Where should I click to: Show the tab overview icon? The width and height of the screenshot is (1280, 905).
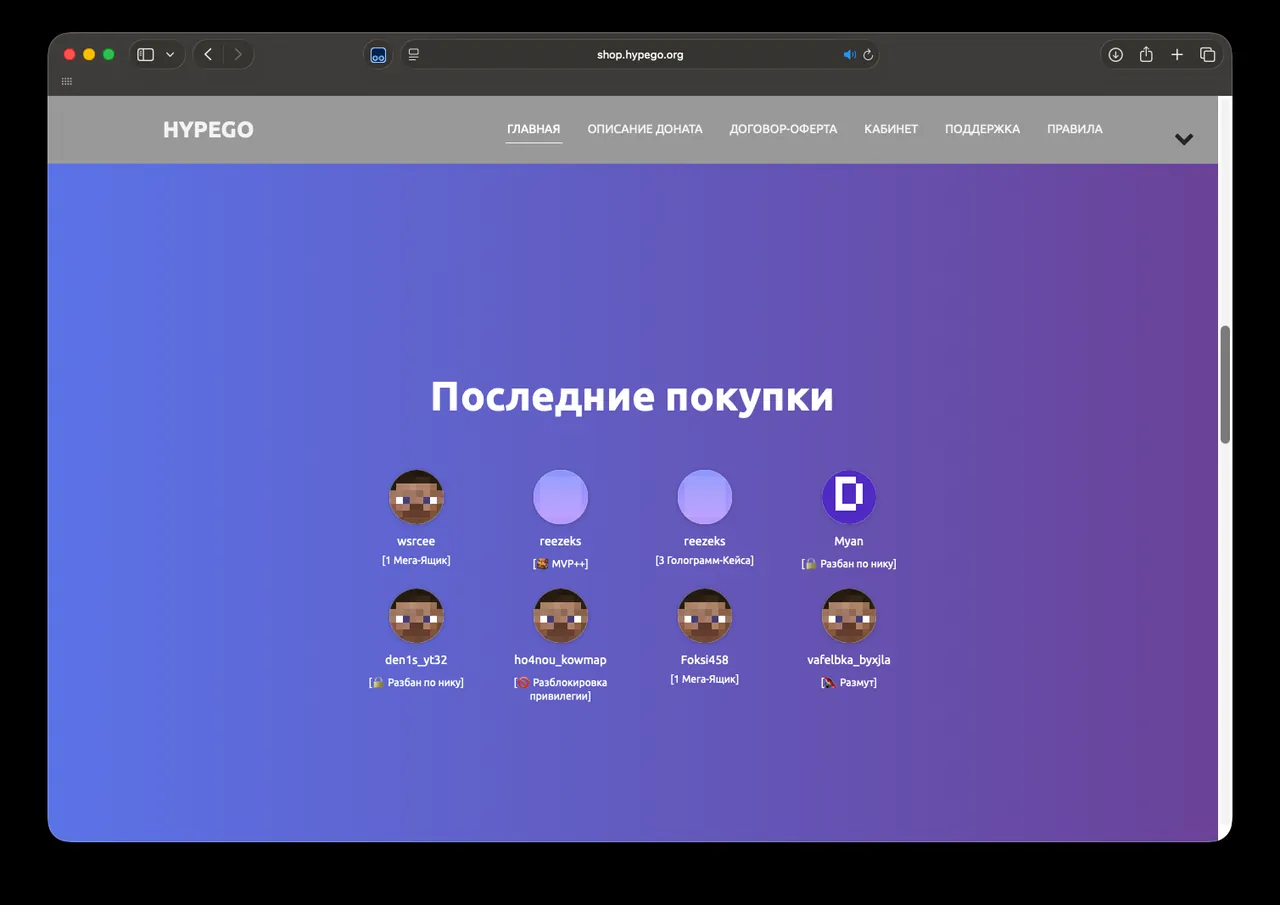(1207, 55)
